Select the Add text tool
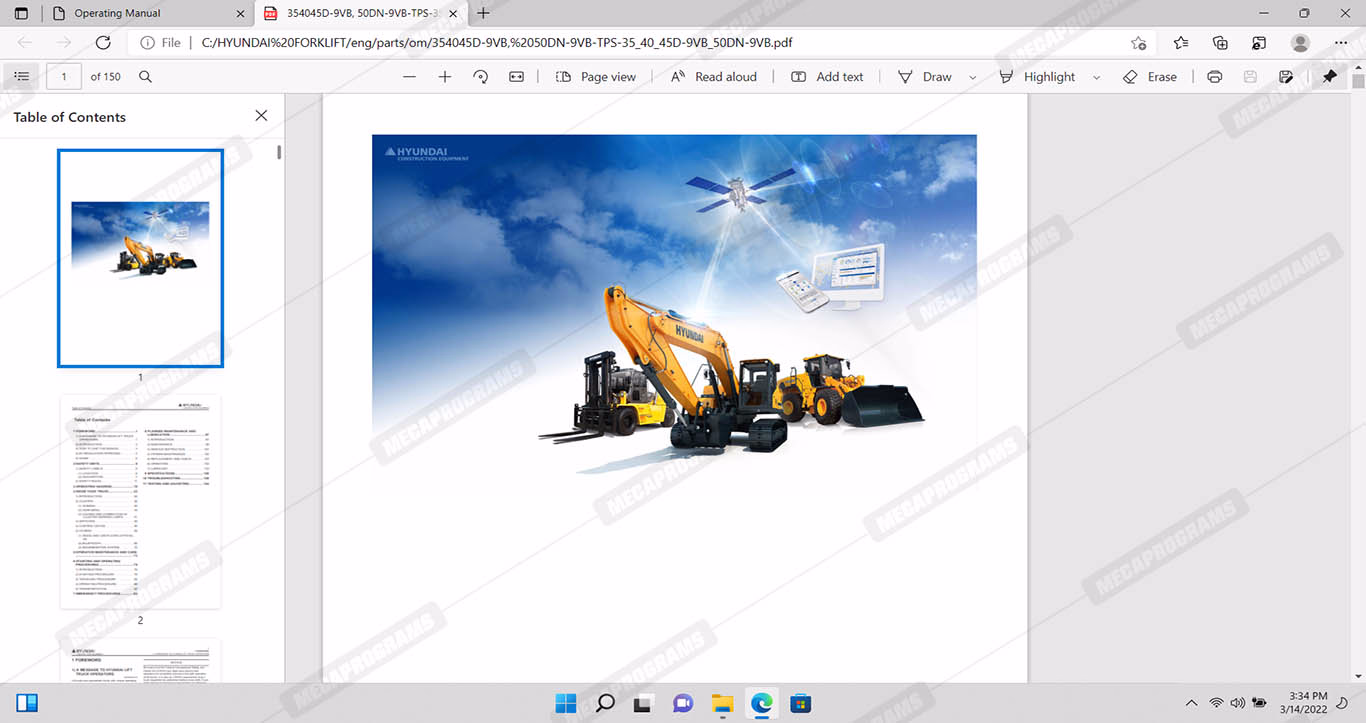Image resolution: width=1366 pixels, height=723 pixels. point(827,77)
